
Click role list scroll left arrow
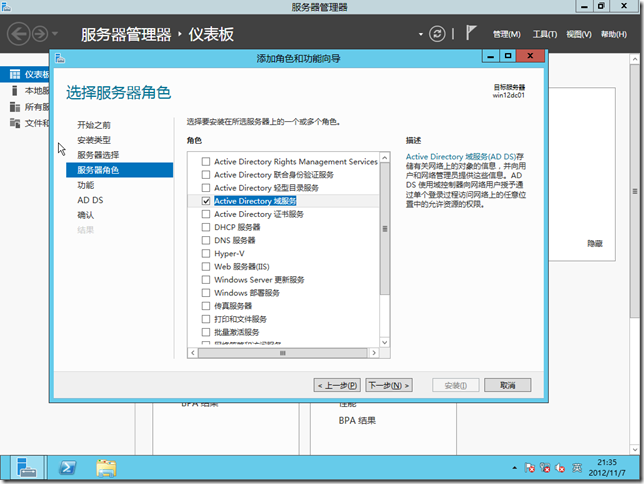click(x=193, y=353)
